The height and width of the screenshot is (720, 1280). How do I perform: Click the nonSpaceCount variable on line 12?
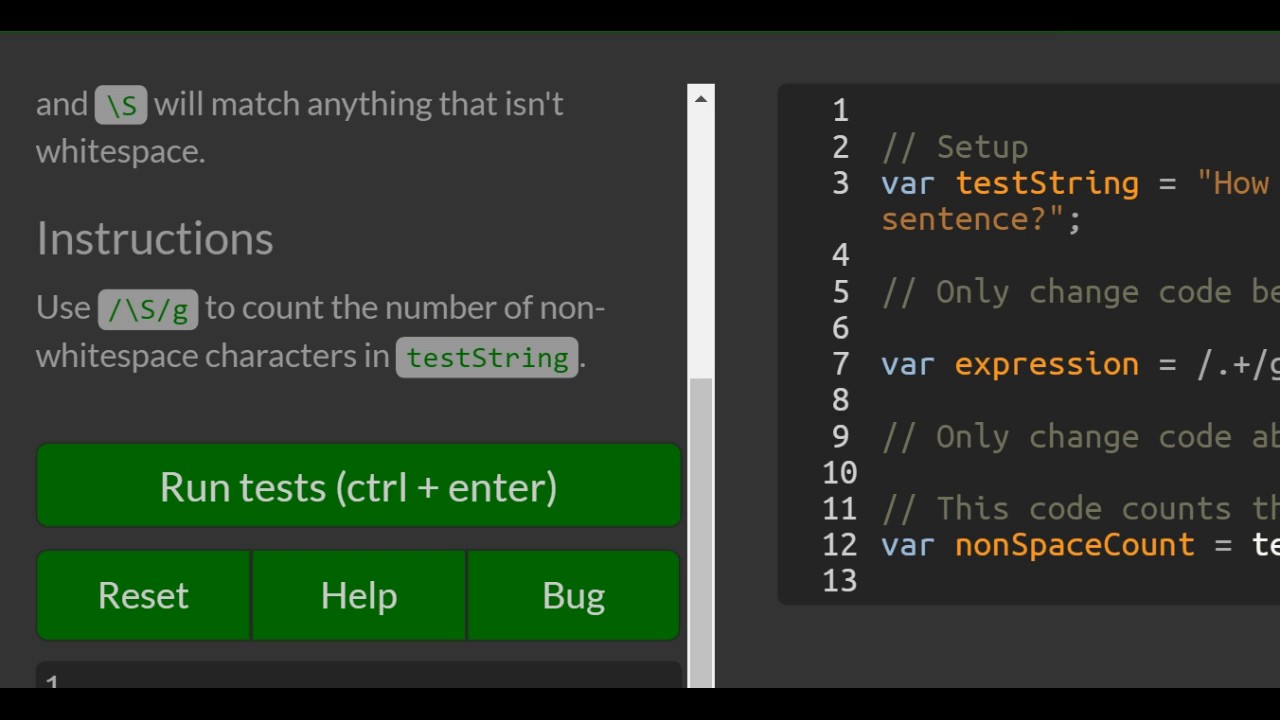click(1075, 545)
